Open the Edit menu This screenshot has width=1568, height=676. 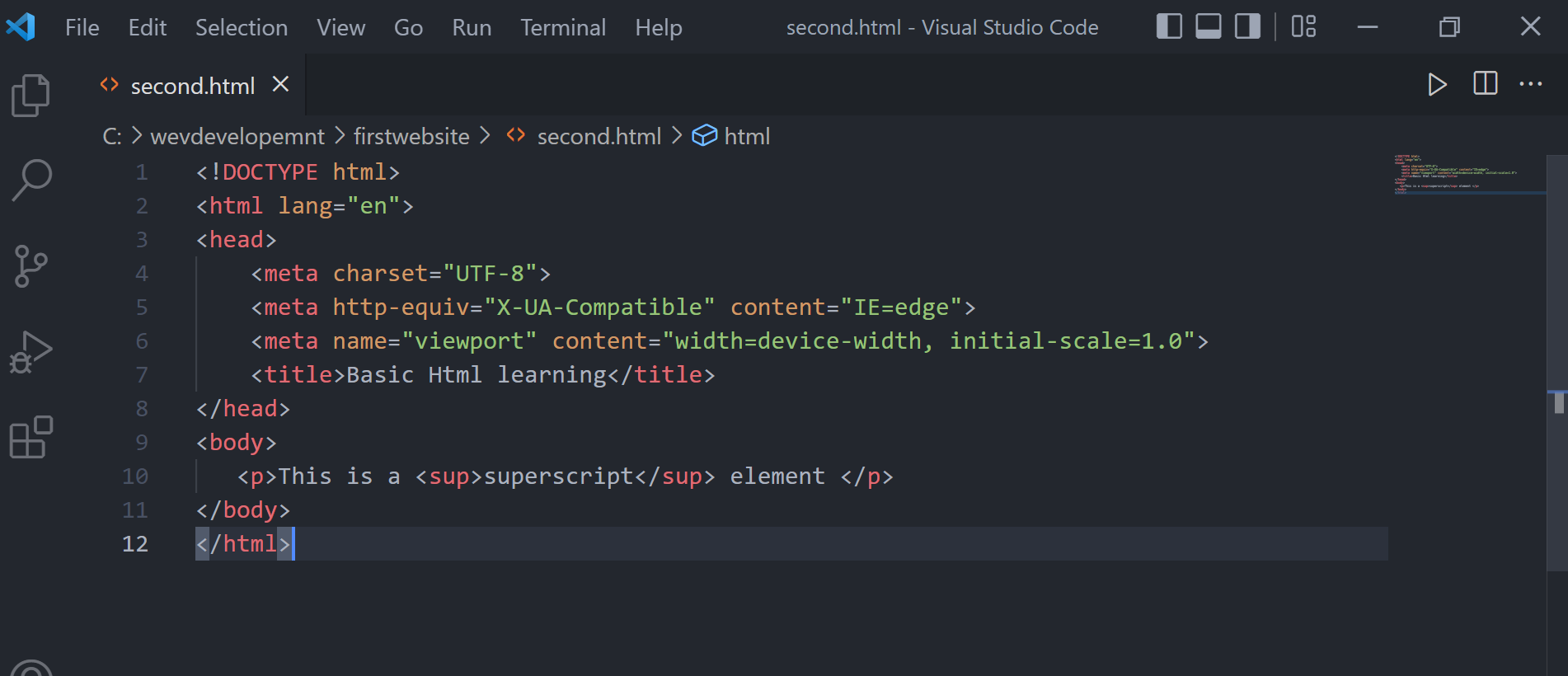148,27
